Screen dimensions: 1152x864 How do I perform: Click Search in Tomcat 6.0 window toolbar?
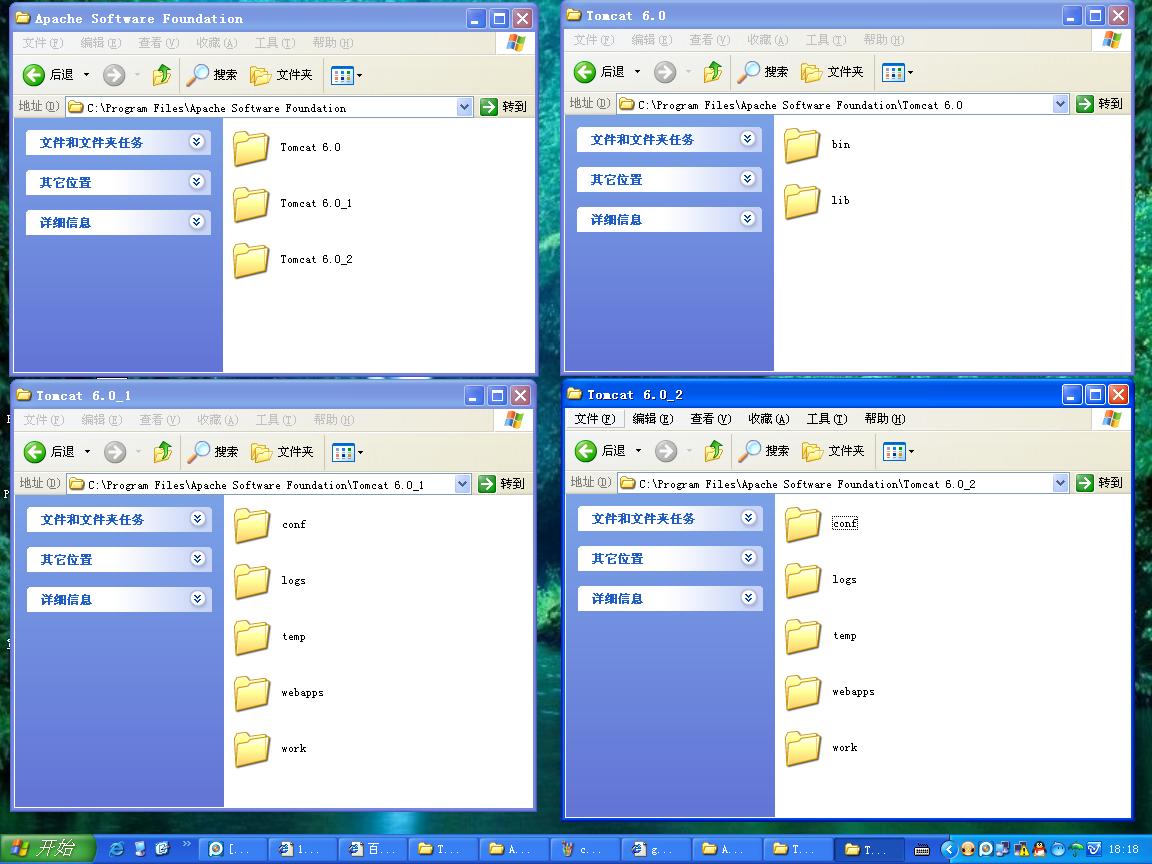point(763,71)
